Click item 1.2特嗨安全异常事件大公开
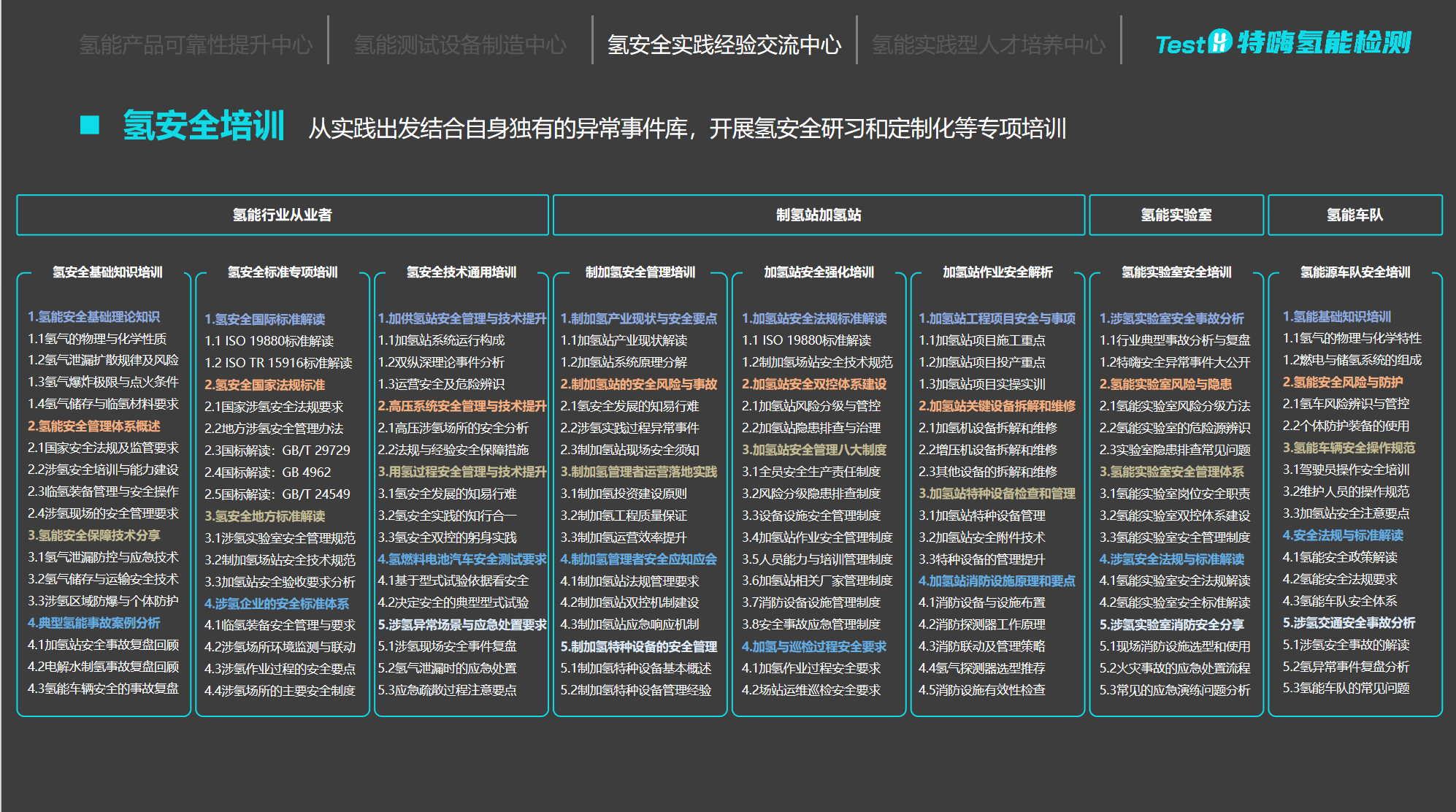The width and height of the screenshot is (1456, 812). click(1174, 362)
